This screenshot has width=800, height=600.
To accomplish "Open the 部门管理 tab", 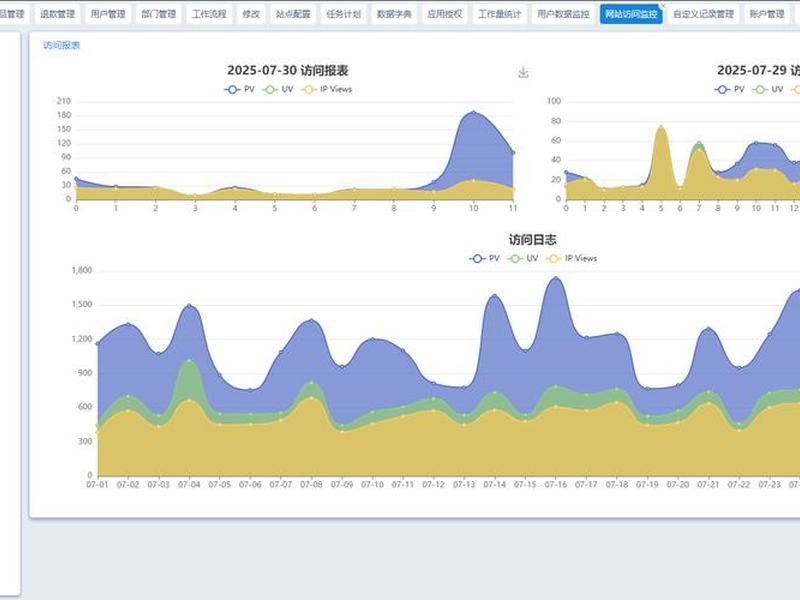I will pyautogui.click(x=158, y=14).
